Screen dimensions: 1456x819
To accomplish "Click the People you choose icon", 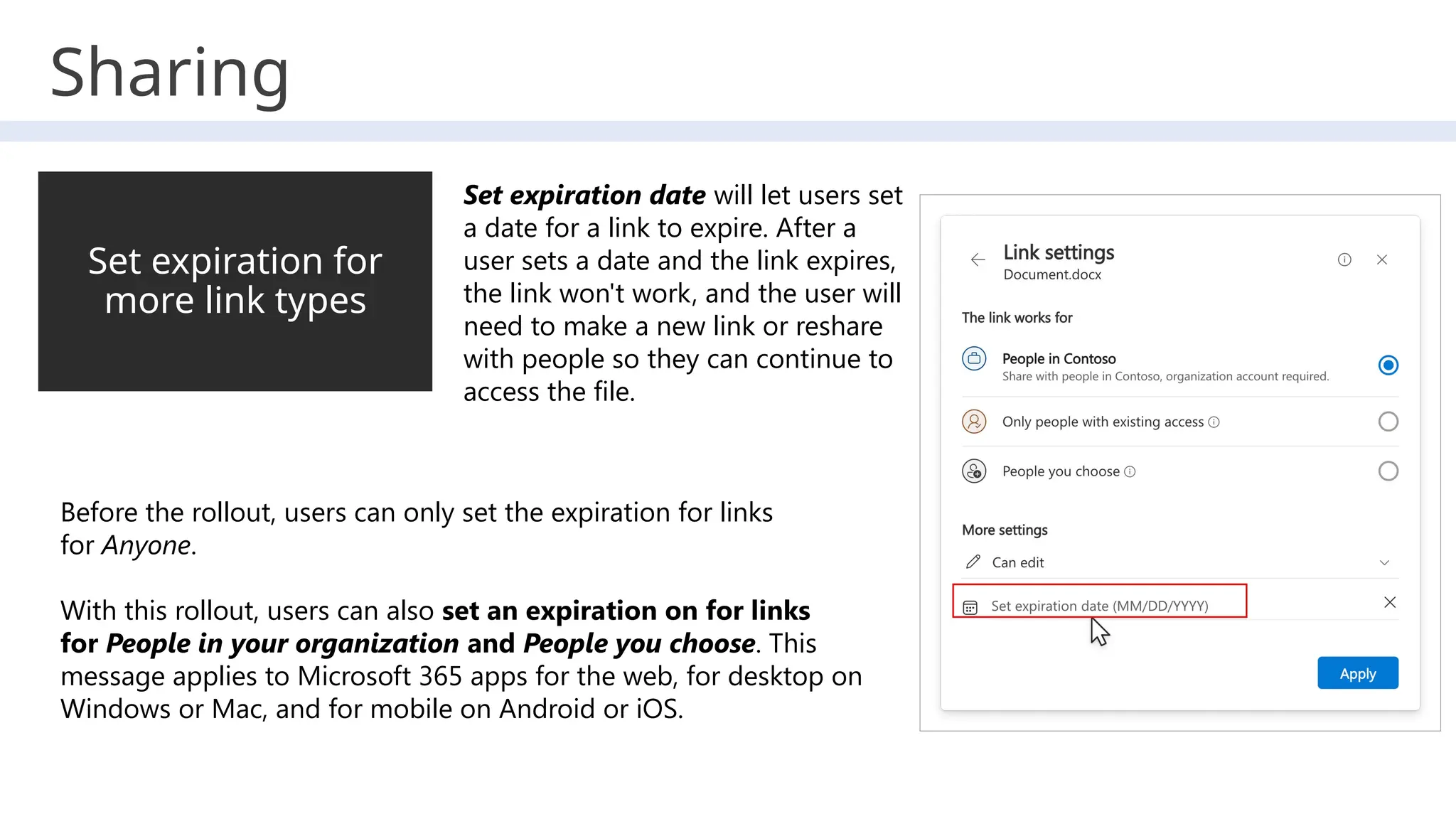I will pos(974,471).
